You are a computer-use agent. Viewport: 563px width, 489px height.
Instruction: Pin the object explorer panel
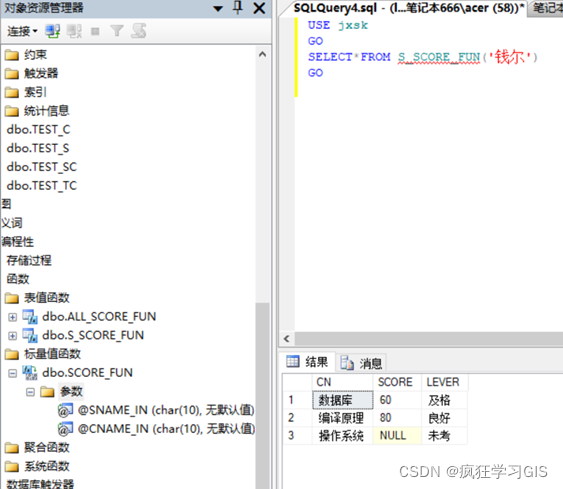[238, 8]
